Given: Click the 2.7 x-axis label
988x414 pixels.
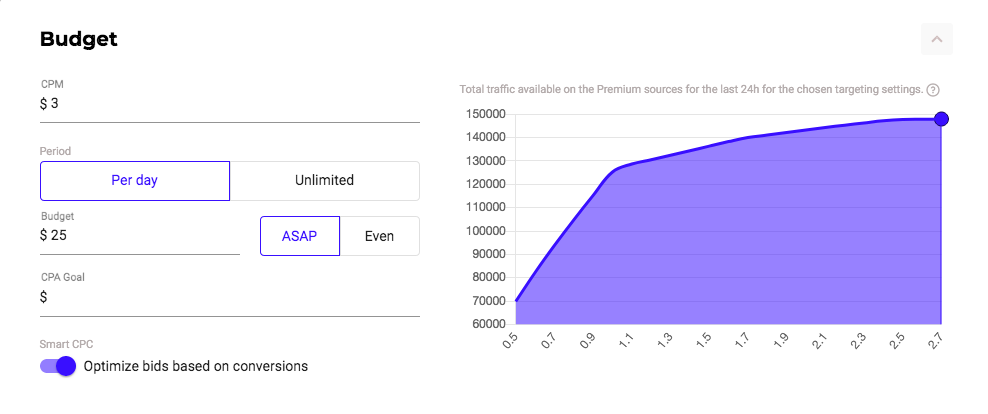Looking at the screenshot, I should point(934,342).
